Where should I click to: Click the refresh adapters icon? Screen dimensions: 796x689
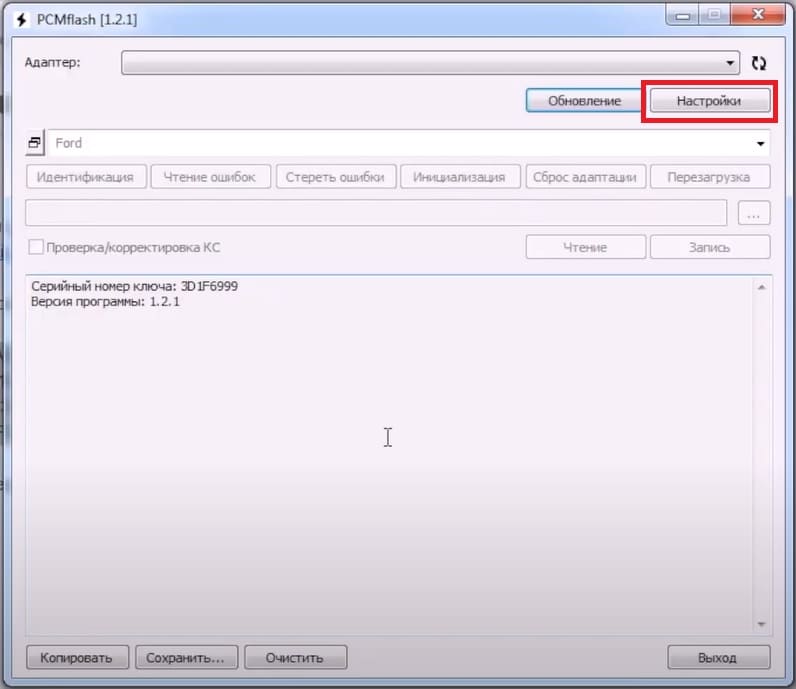coord(759,63)
